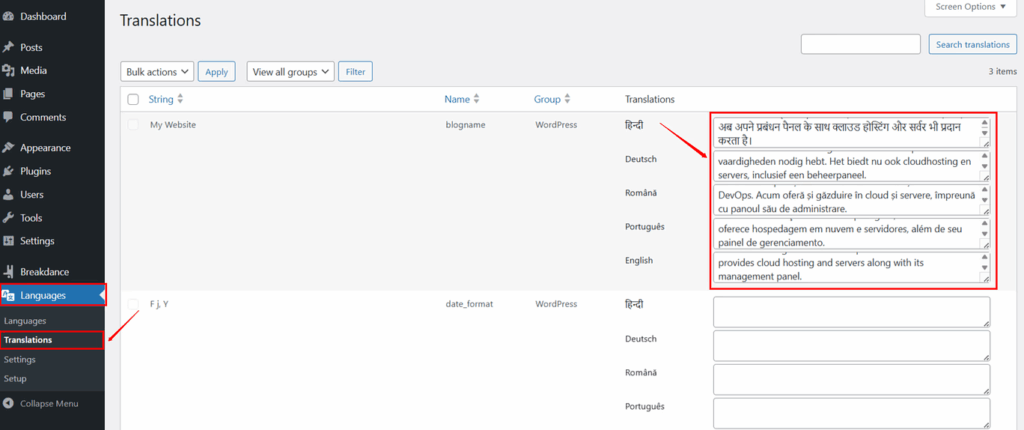
Task: Check the My Website string row checkbox
Action: point(133,124)
